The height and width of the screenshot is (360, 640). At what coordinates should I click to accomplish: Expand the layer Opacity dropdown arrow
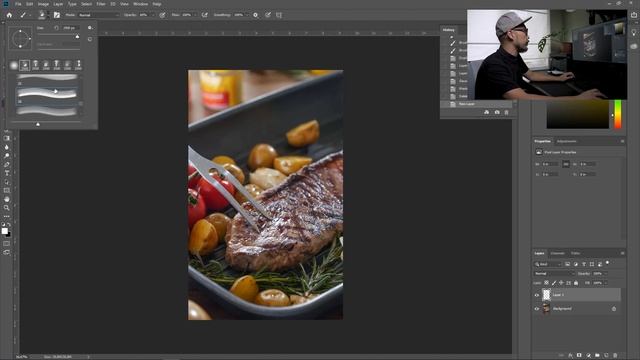tap(606, 273)
